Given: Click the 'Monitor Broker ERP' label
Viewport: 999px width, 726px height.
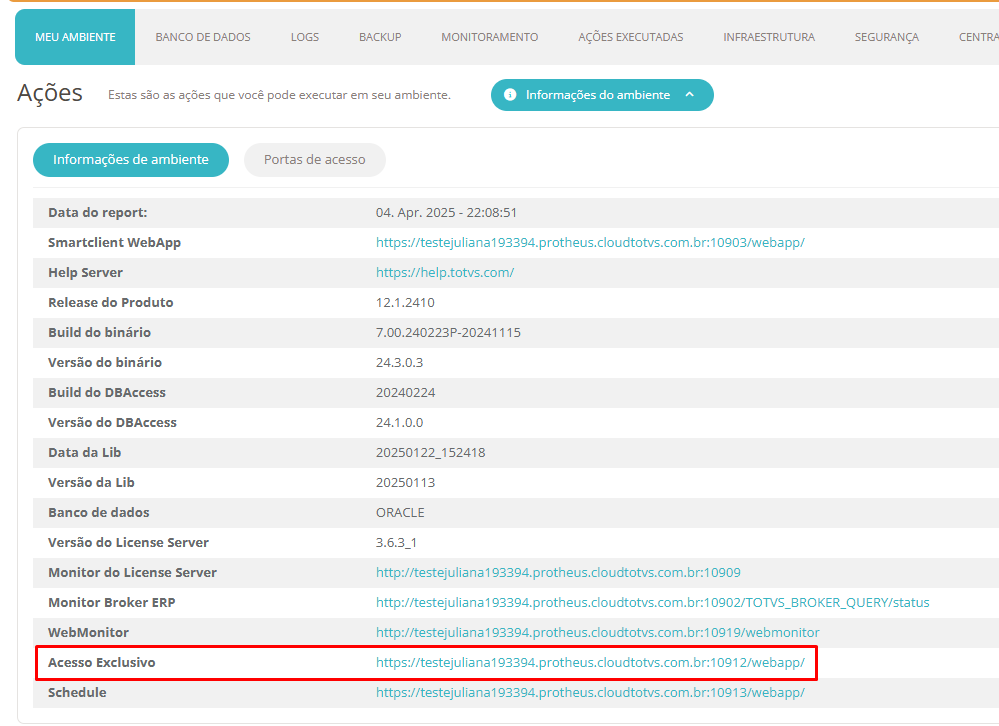Looking at the screenshot, I should coord(112,602).
